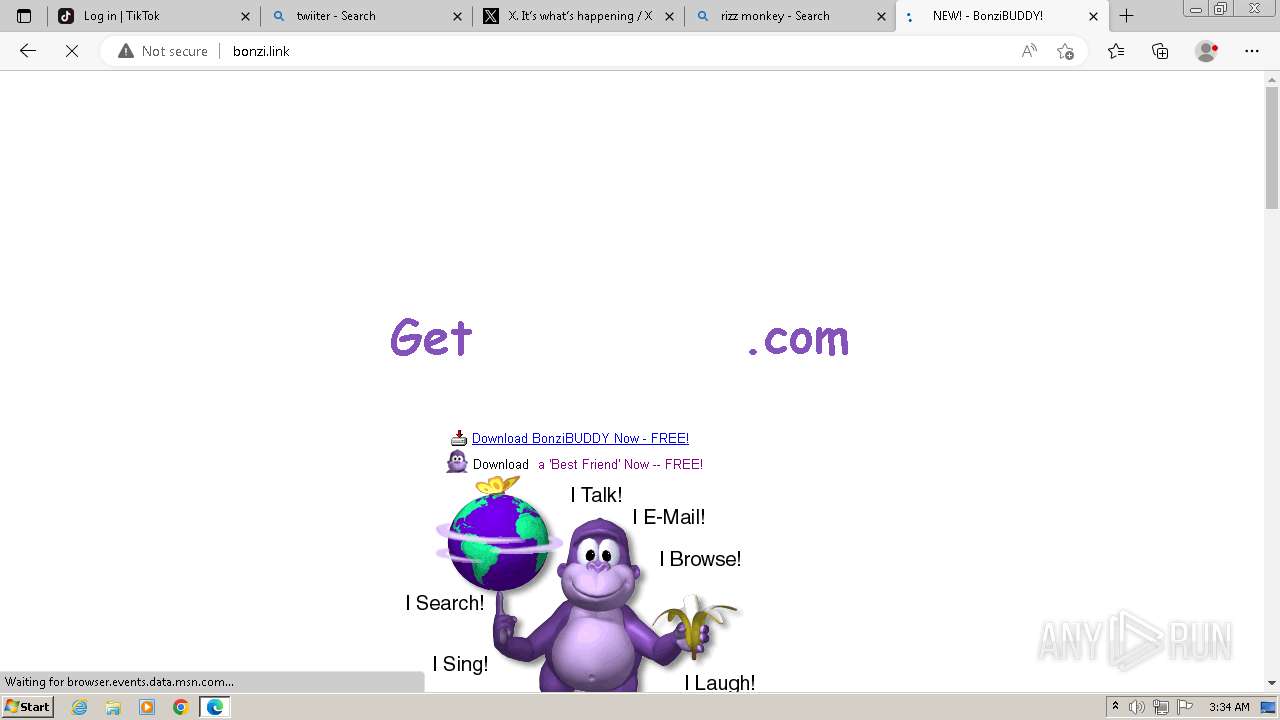Launch Internet Explorer from the taskbar
The height and width of the screenshot is (720, 1280).
[x=80, y=707]
